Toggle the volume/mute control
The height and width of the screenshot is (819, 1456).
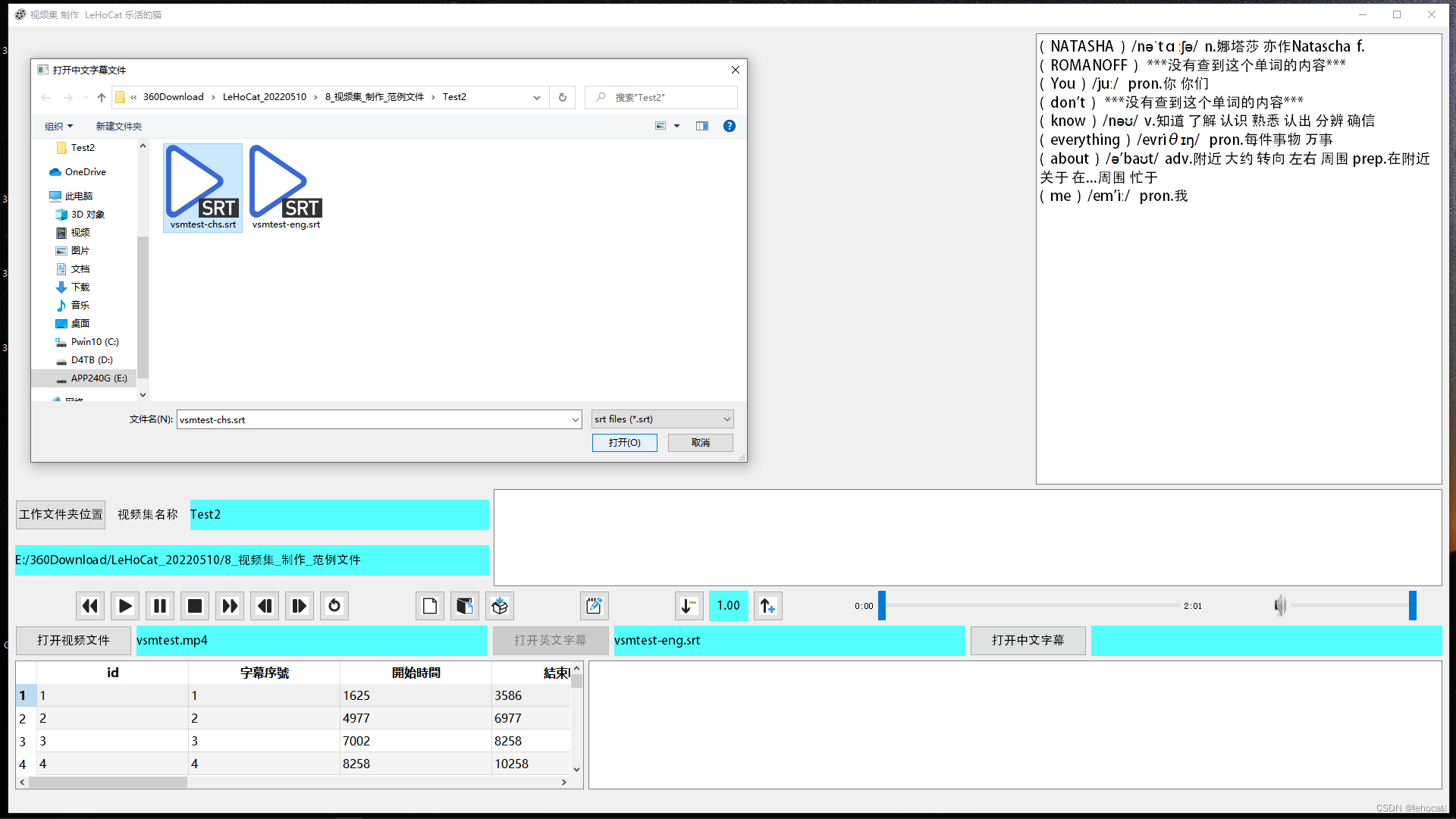point(1279,605)
